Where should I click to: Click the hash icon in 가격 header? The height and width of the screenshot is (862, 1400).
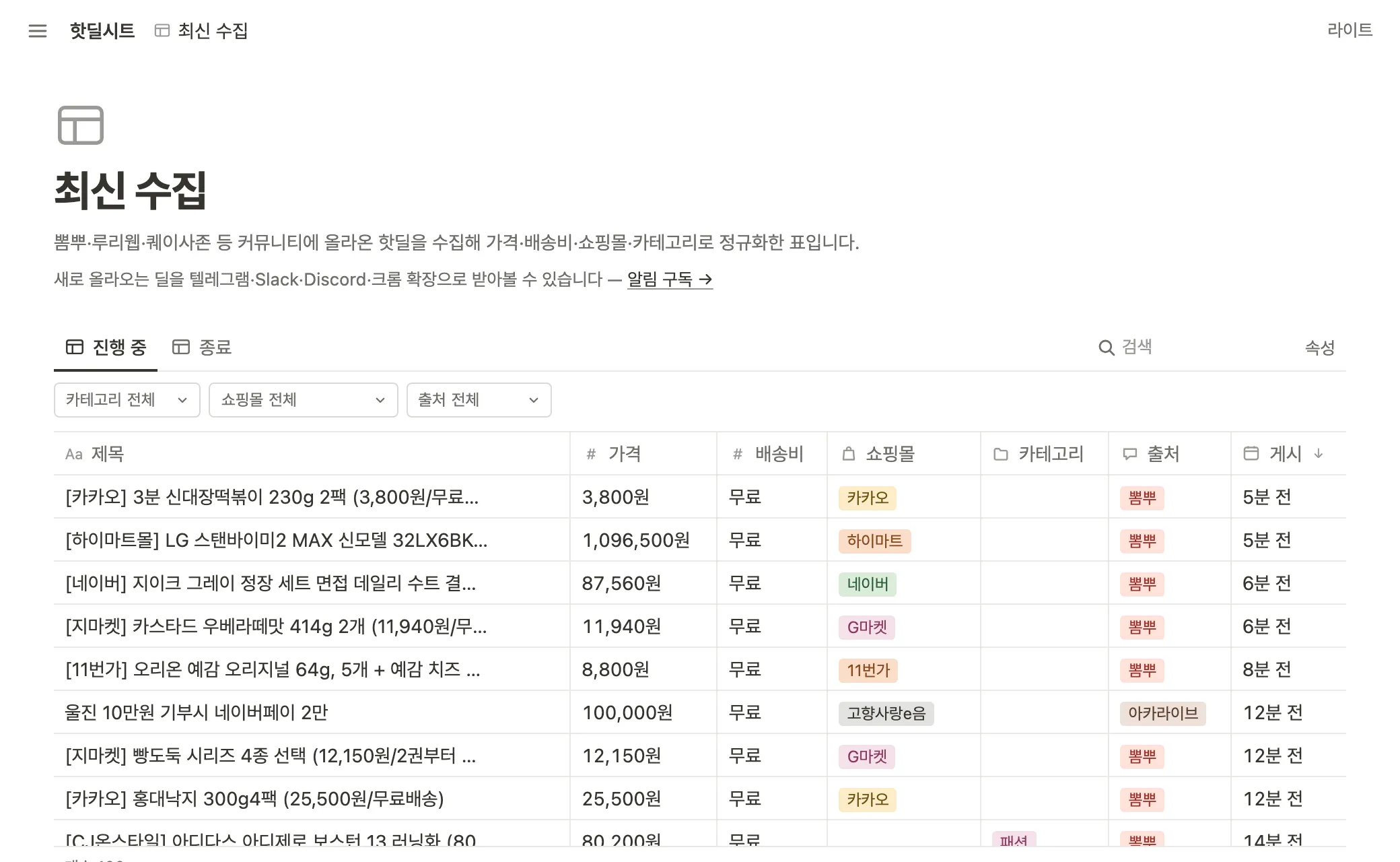pyautogui.click(x=591, y=455)
